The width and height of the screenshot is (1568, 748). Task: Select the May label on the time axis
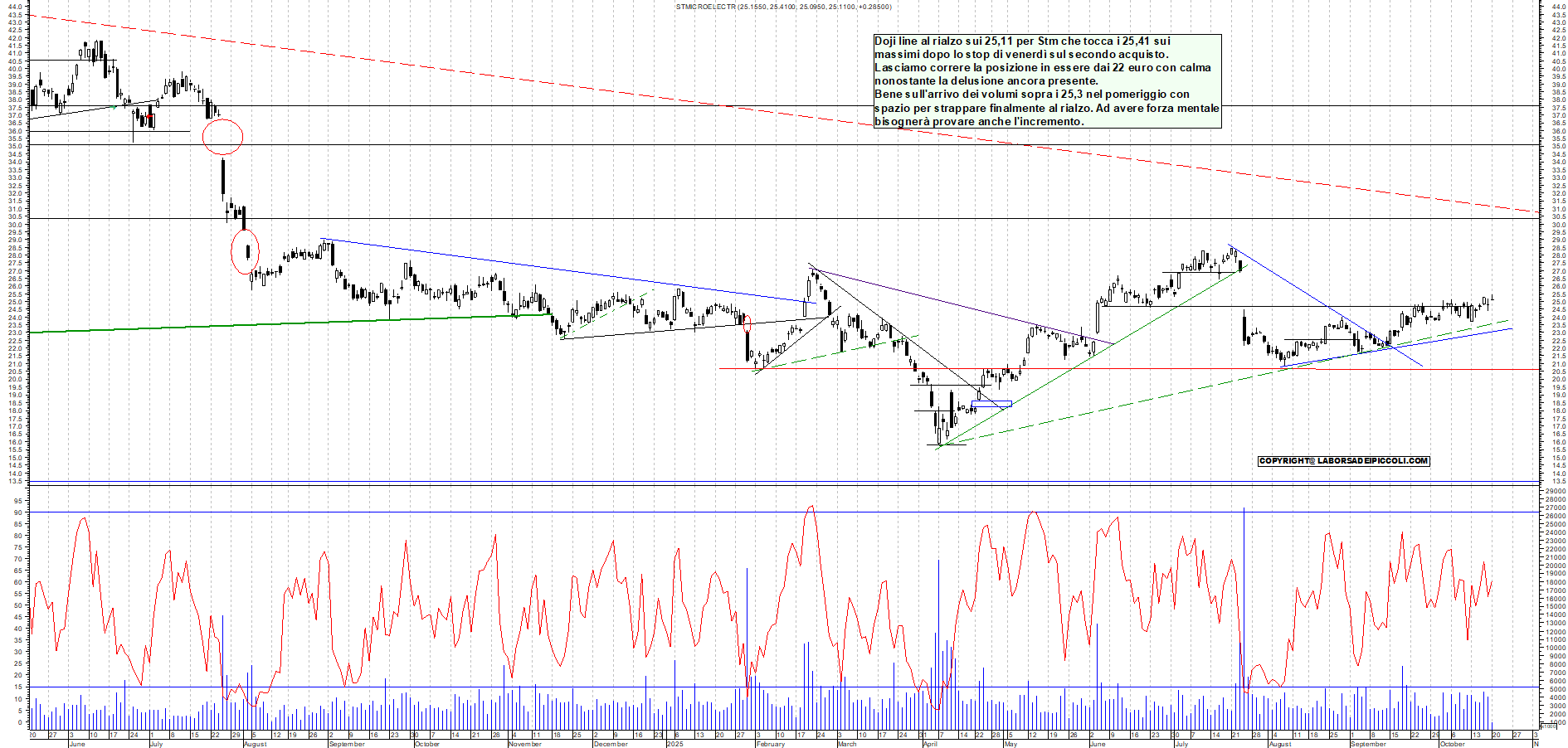(1010, 744)
